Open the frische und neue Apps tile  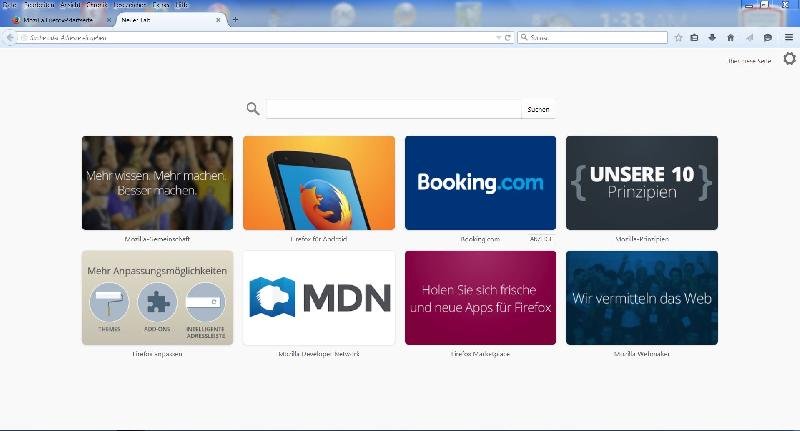point(480,298)
